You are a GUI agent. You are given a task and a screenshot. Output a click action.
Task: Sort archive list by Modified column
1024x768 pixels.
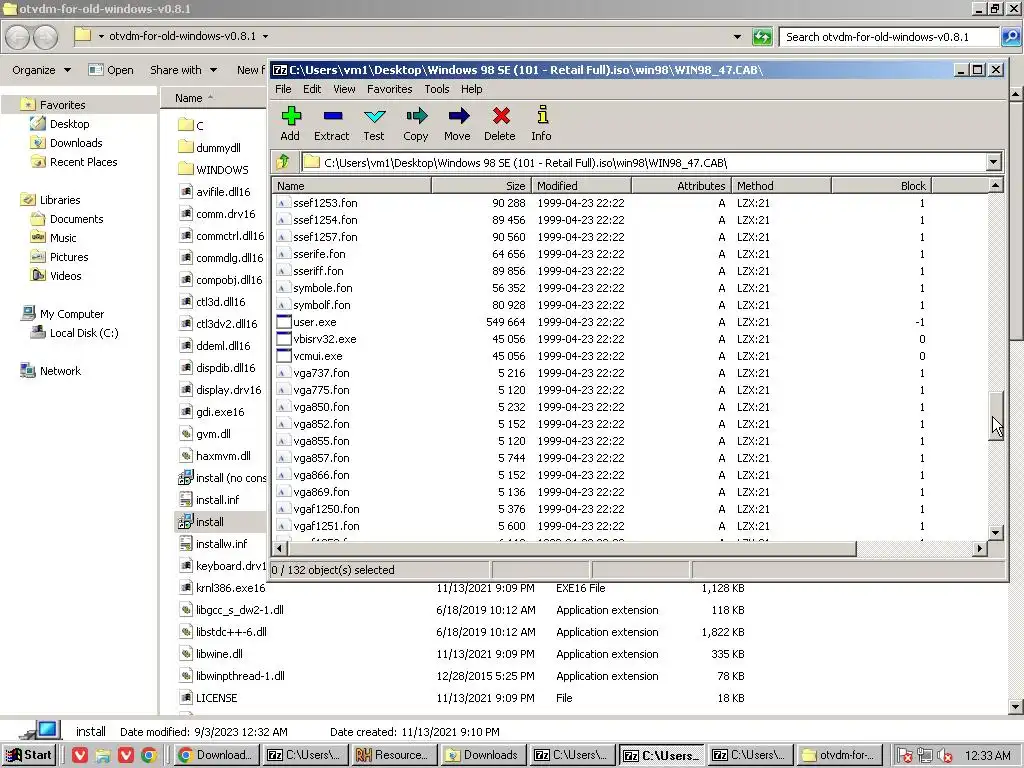(x=581, y=185)
